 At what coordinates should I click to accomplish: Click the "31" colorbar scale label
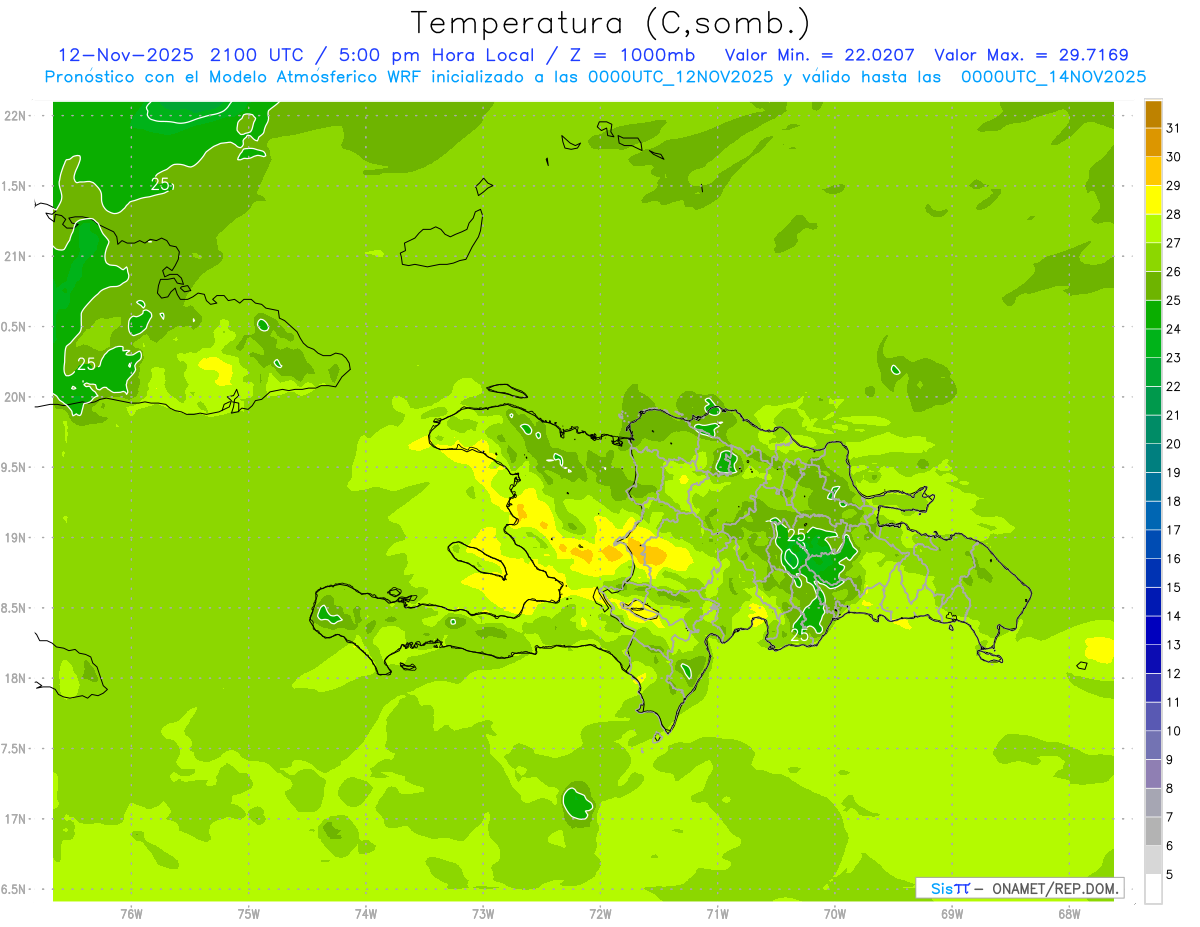point(1173,129)
